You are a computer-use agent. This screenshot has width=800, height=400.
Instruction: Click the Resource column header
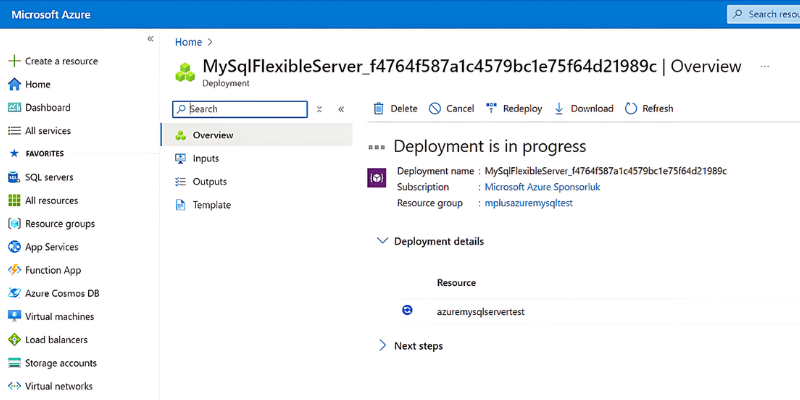[456, 283]
